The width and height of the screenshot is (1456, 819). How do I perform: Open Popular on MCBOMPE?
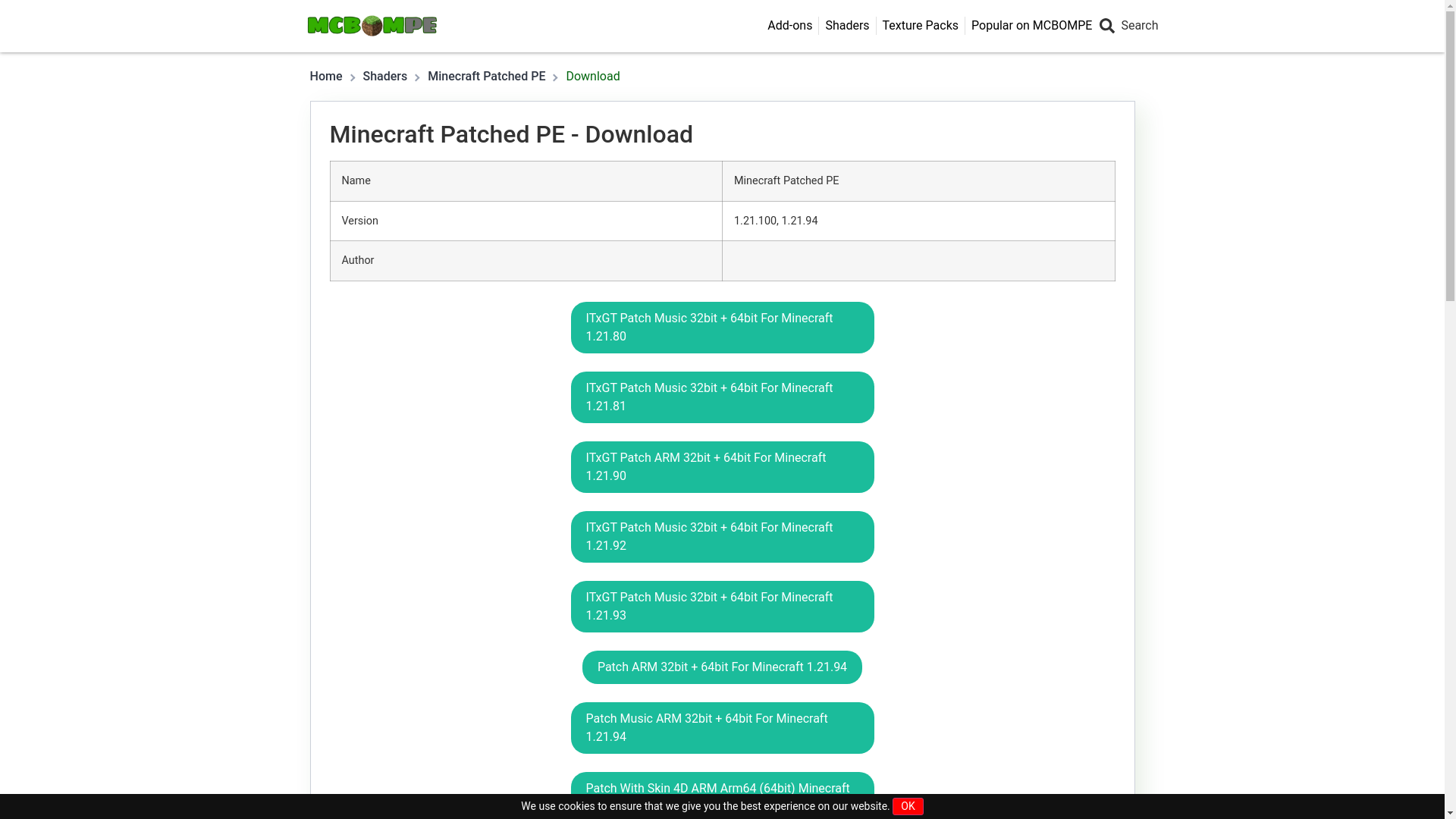1031,26
